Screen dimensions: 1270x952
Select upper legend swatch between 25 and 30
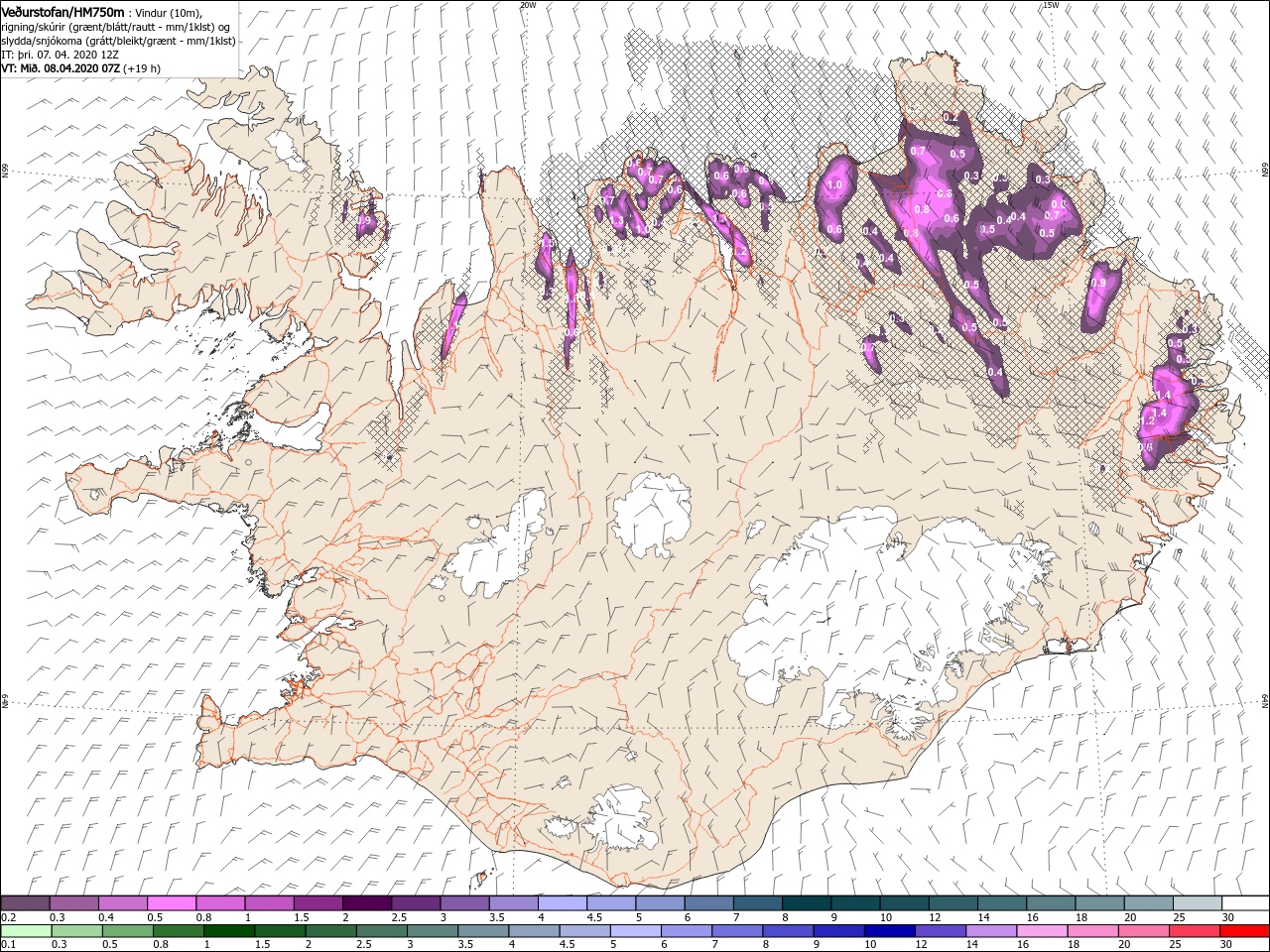tap(1198, 903)
